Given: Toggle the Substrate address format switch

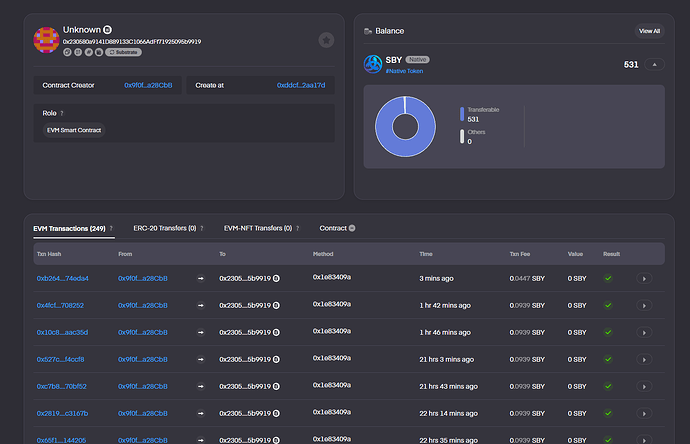Looking at the screenshot, I should point(123,52).
